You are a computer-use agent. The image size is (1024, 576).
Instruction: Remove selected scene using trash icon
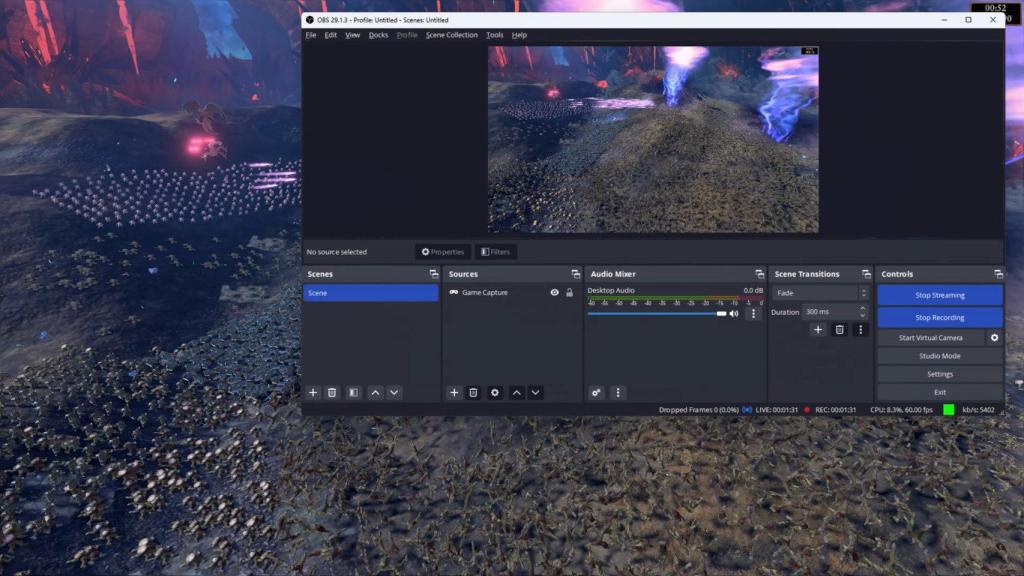[x=332, y=392]
